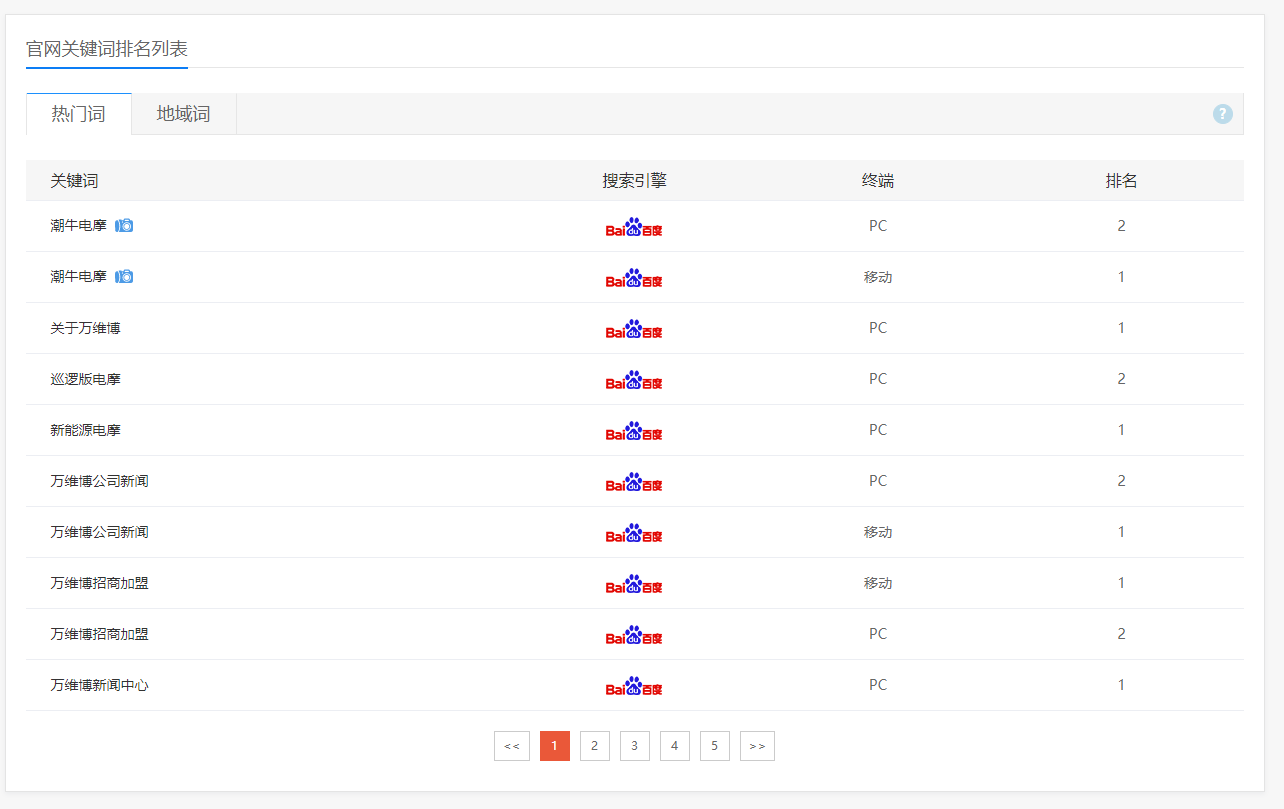Select 万维博招商加盟 keyword in 移动 row
Viewport: 1284px width, 809px height.
[100, 583]
